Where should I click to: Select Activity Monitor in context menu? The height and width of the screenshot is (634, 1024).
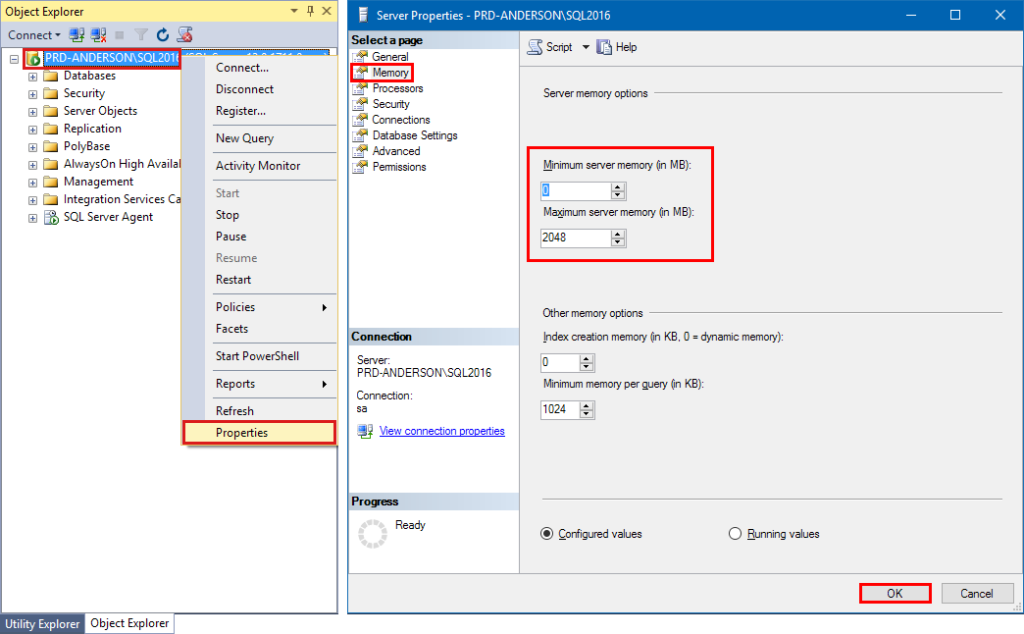pos(258,166)
